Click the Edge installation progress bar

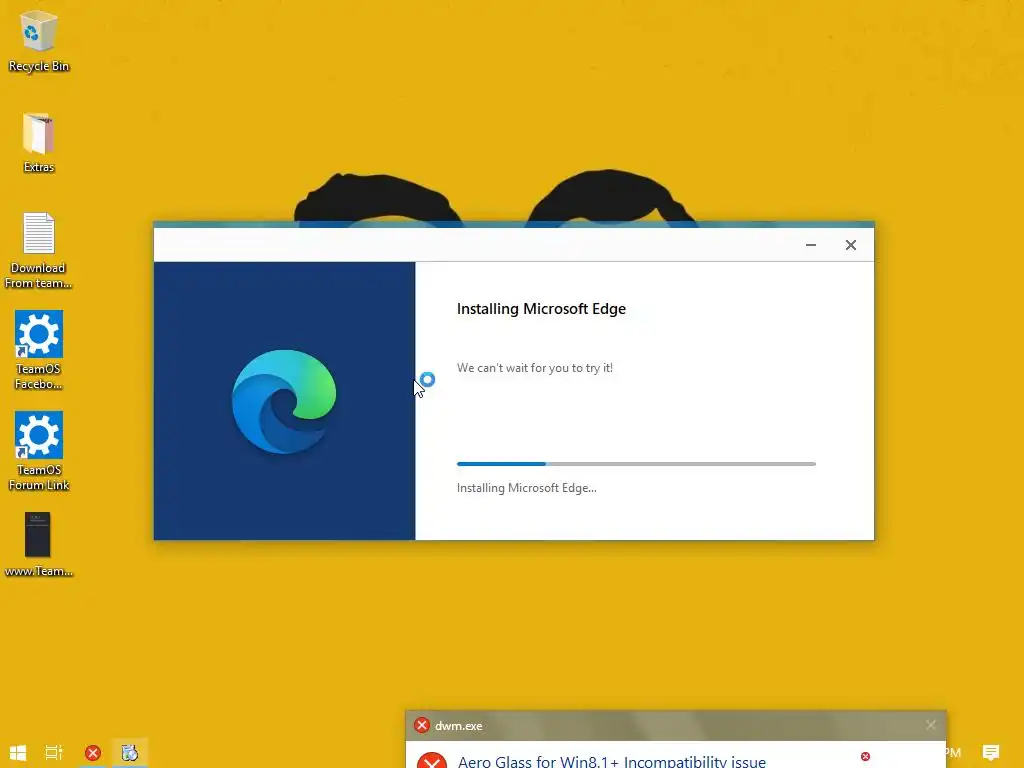point(636,464)
